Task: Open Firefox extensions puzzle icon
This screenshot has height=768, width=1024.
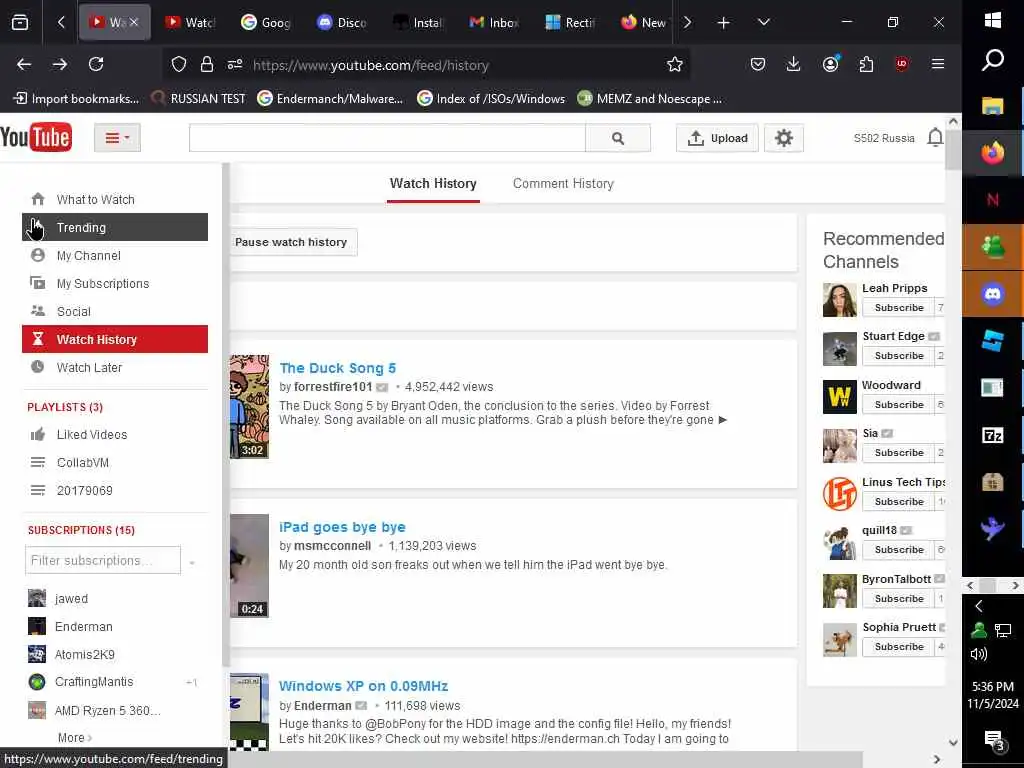Action: point(866,64)
